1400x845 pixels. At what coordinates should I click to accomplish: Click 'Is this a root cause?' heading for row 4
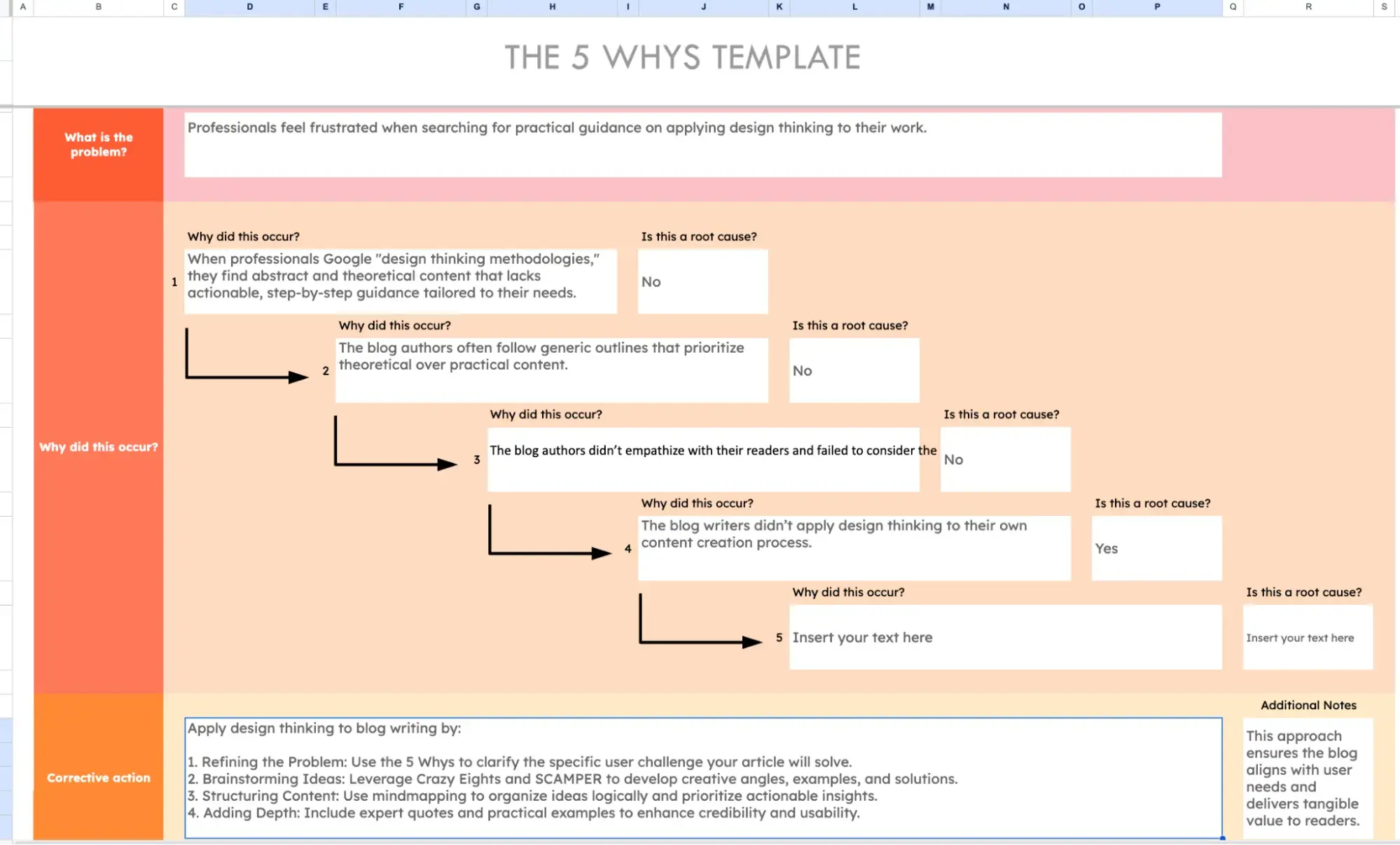(x=1153, y=503)
